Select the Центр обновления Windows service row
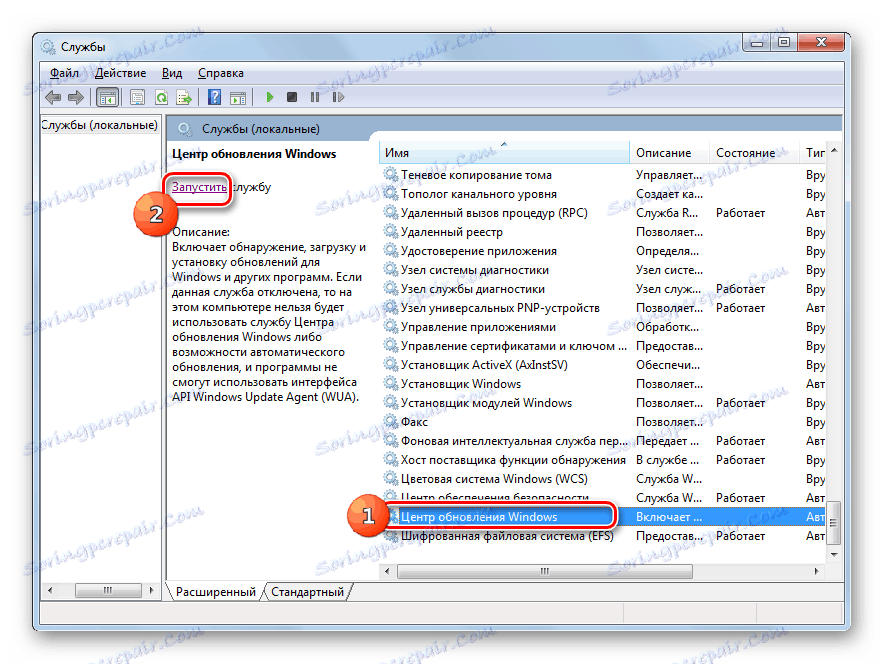Screen dimensions: 884x664 click(603, 516)
